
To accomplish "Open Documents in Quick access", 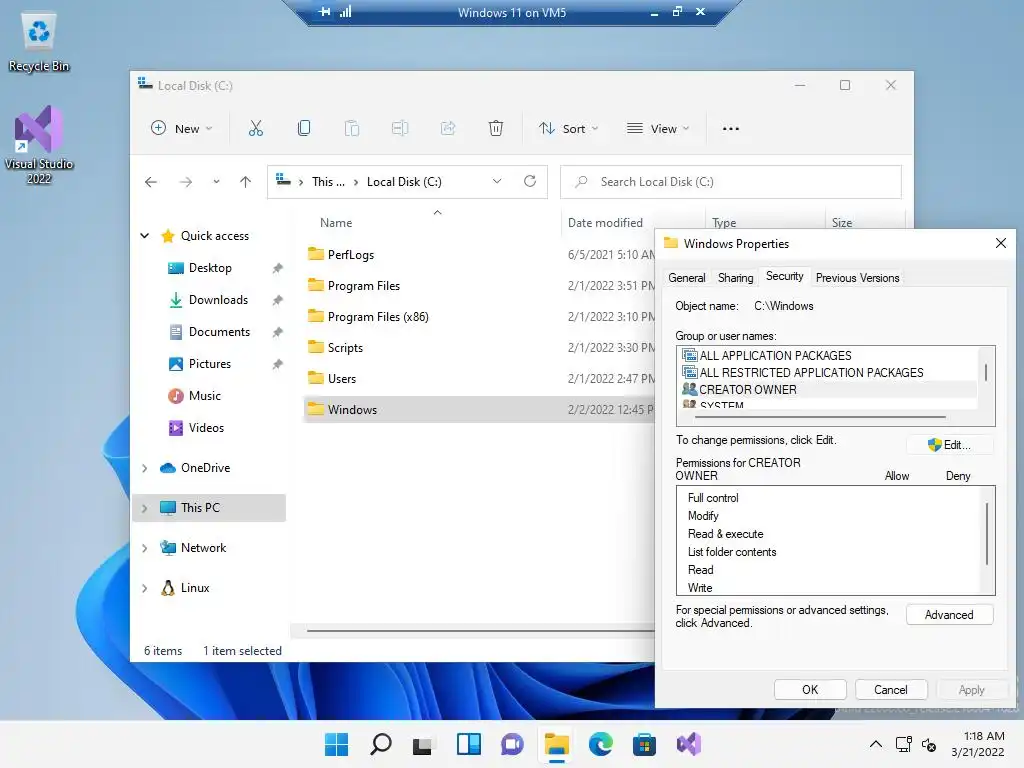I will coord(219,332).
